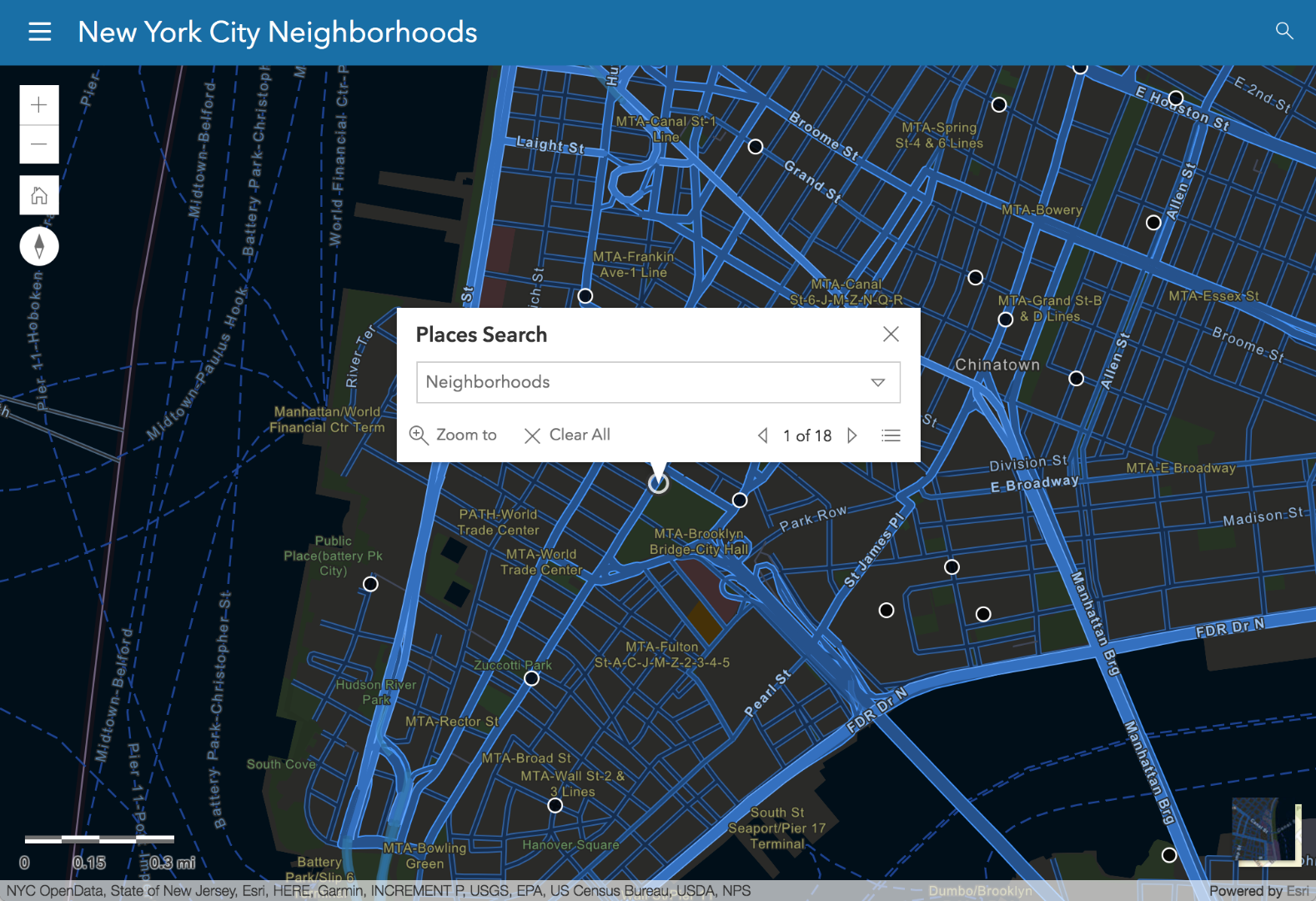Open the overview map thumbnail

pos(1267,833)
